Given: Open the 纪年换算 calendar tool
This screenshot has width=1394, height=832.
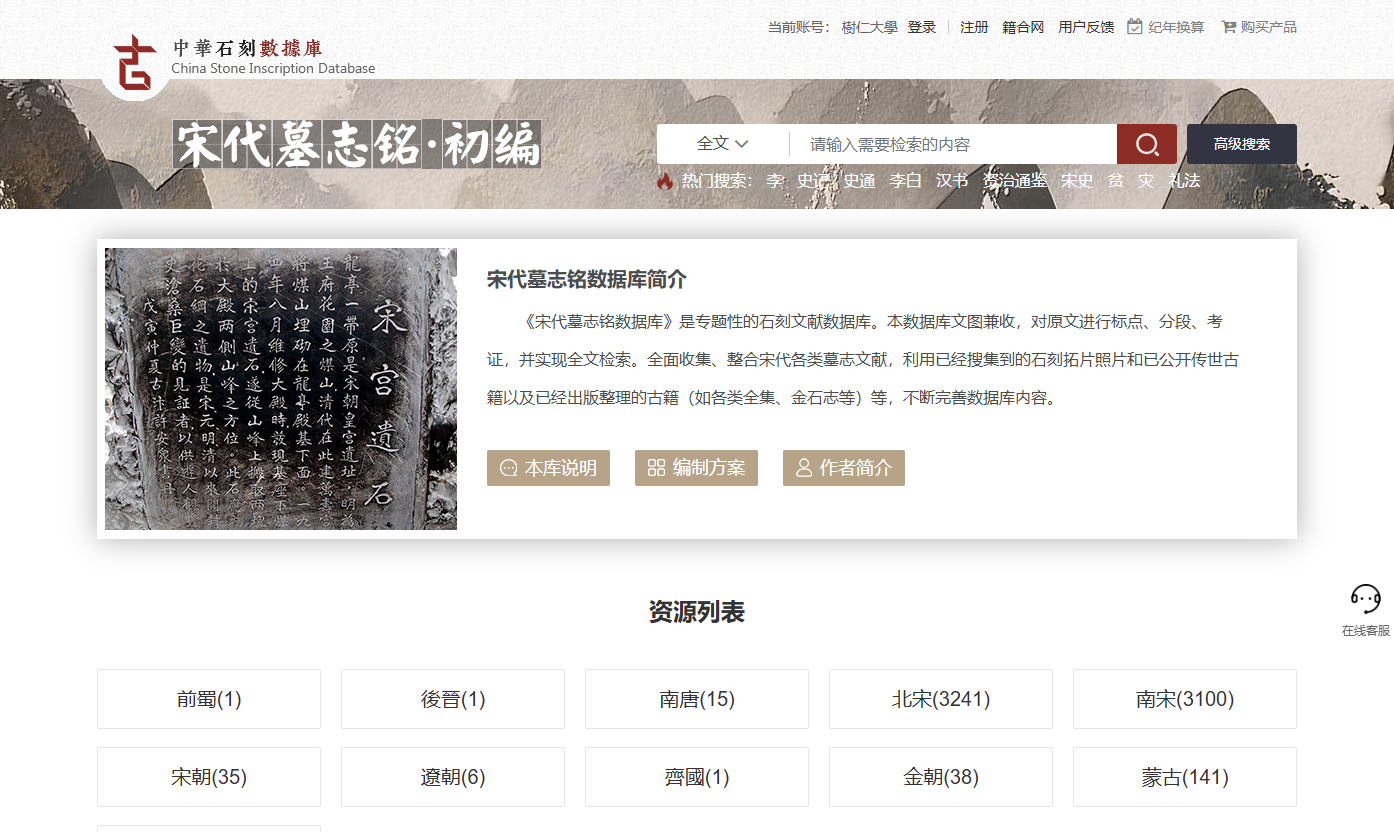Looking at the screenshot, I should tap(1166, 27).
